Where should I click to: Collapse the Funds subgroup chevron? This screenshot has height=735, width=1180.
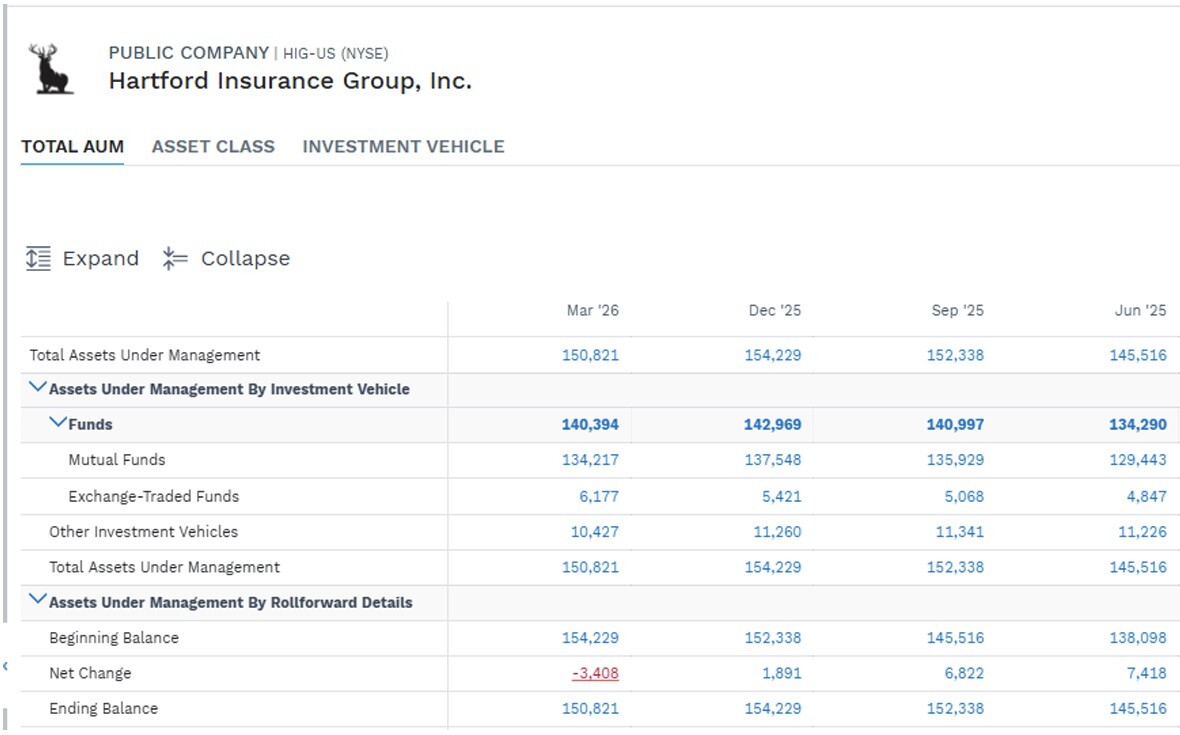tap(57, 423)
